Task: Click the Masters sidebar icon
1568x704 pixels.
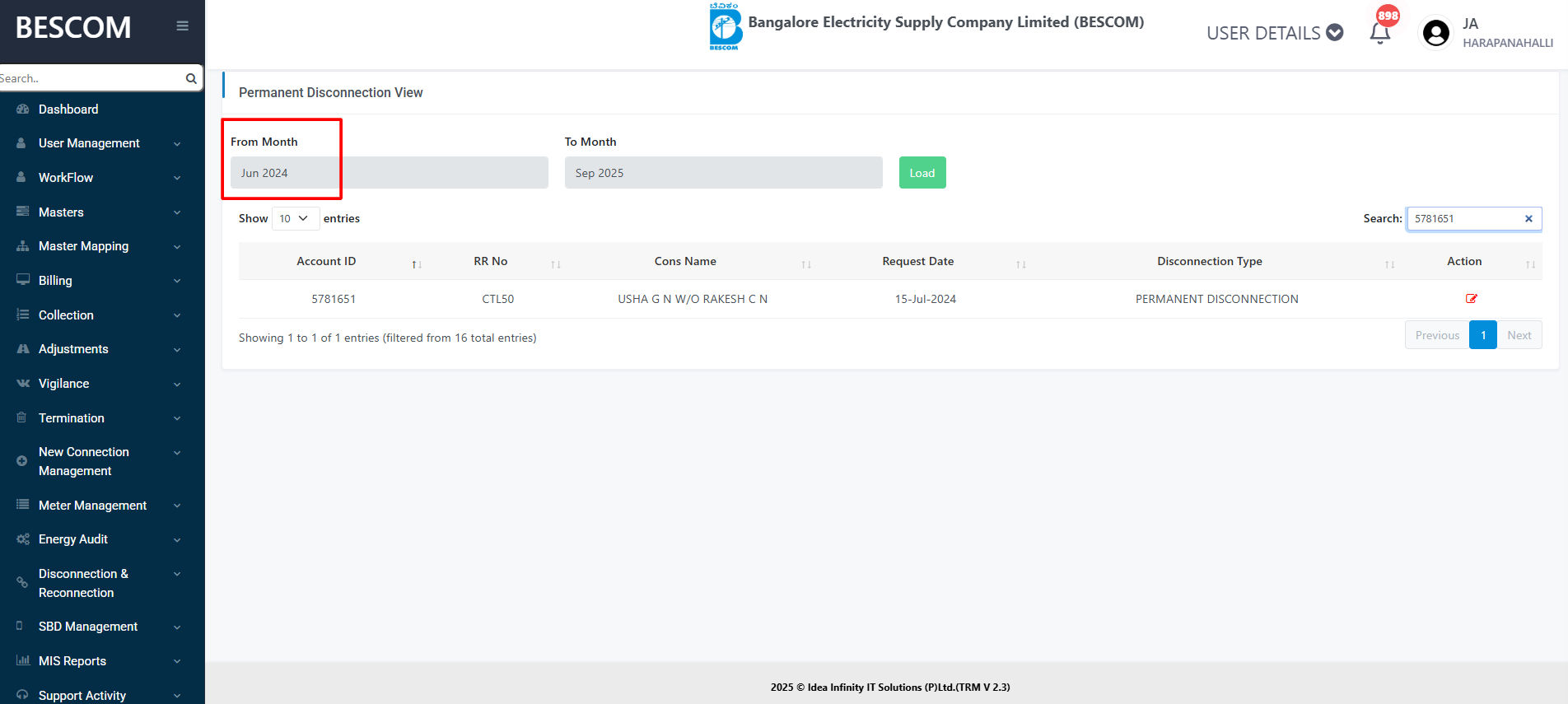Action: click(22, 212)
